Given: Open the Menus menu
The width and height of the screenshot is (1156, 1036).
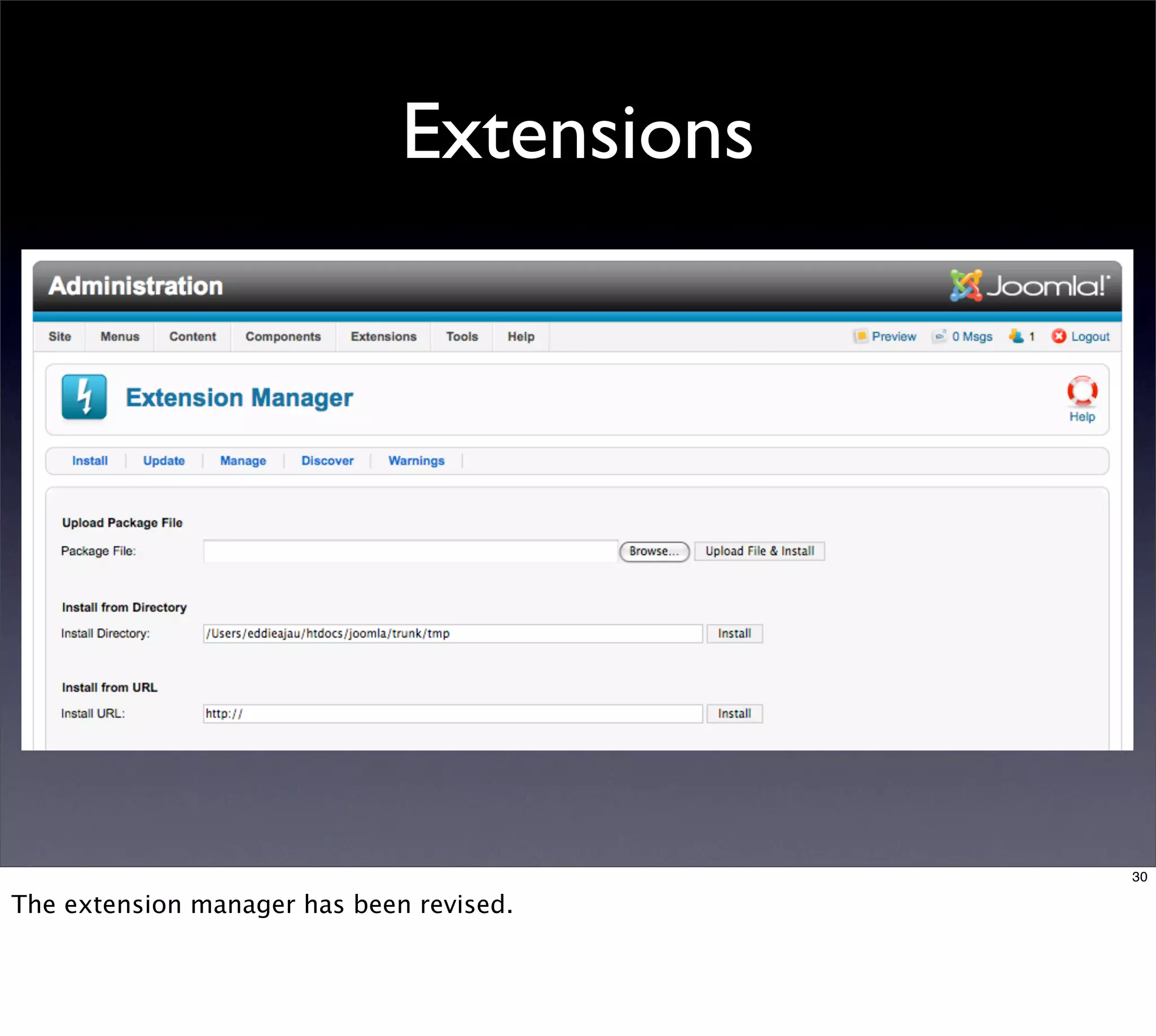Looking at the screenshot, I should click(120, 336).
